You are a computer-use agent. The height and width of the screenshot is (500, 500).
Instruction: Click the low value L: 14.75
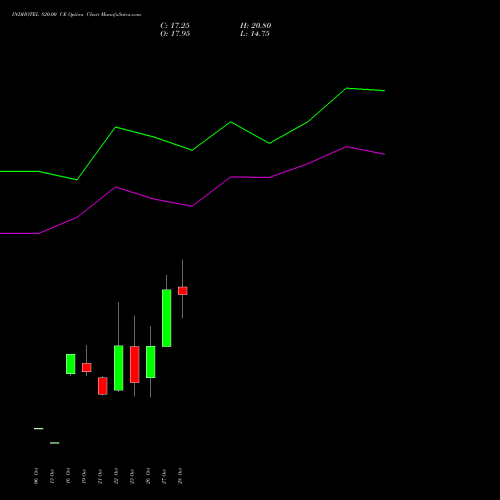tap(255, 34)
